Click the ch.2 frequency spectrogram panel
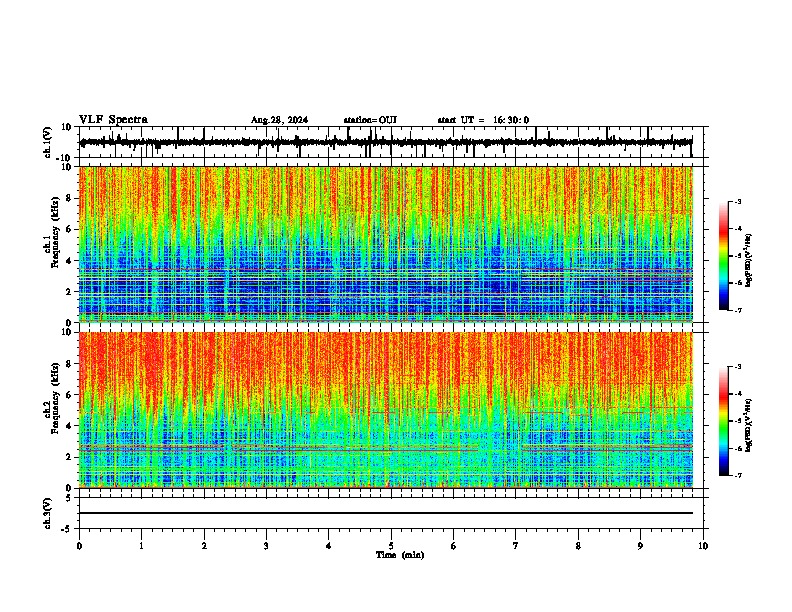The image size is (792, 612). pos(386,410)
